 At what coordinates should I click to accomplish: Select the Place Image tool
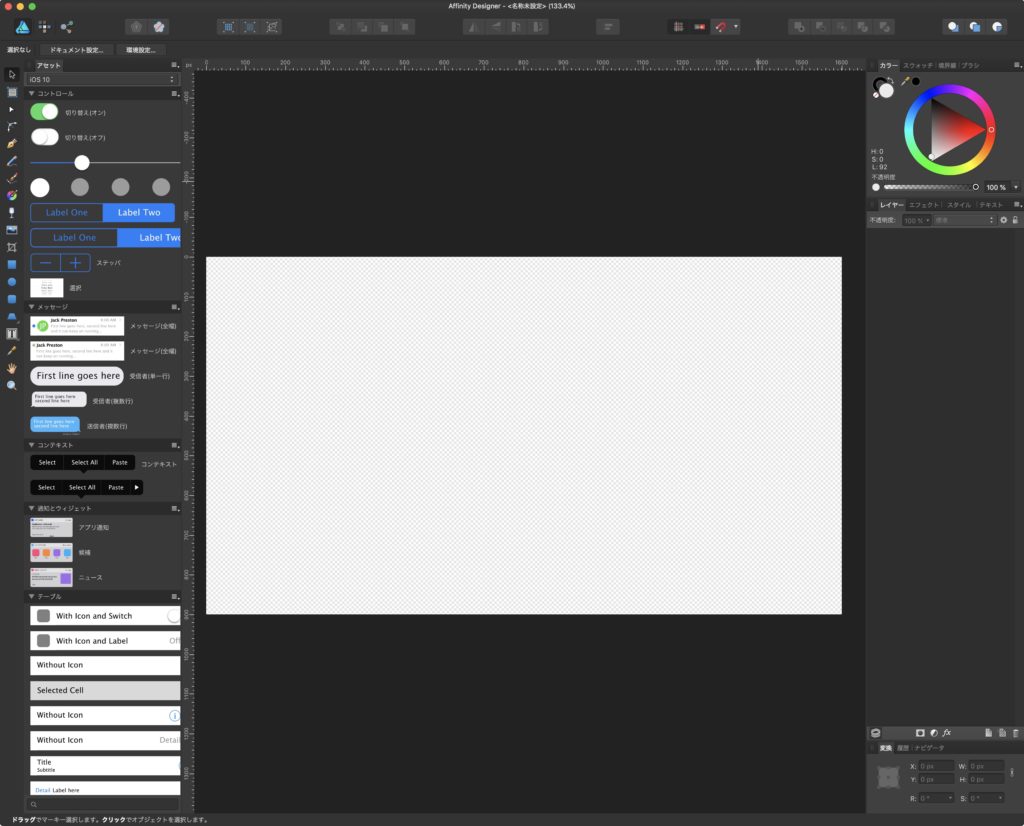point(12,230)
